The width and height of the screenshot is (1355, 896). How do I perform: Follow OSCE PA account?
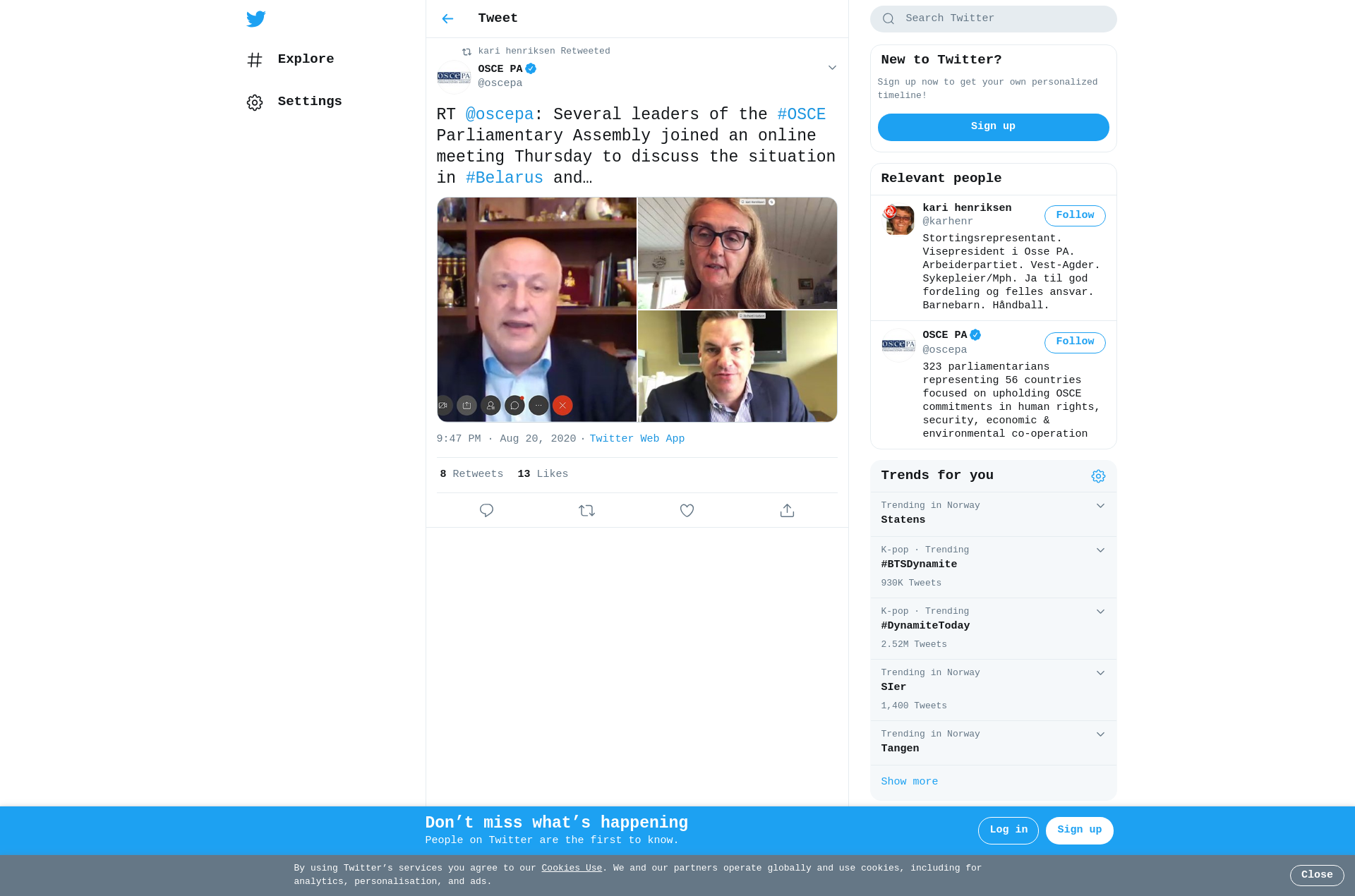tap(1075, 342)
